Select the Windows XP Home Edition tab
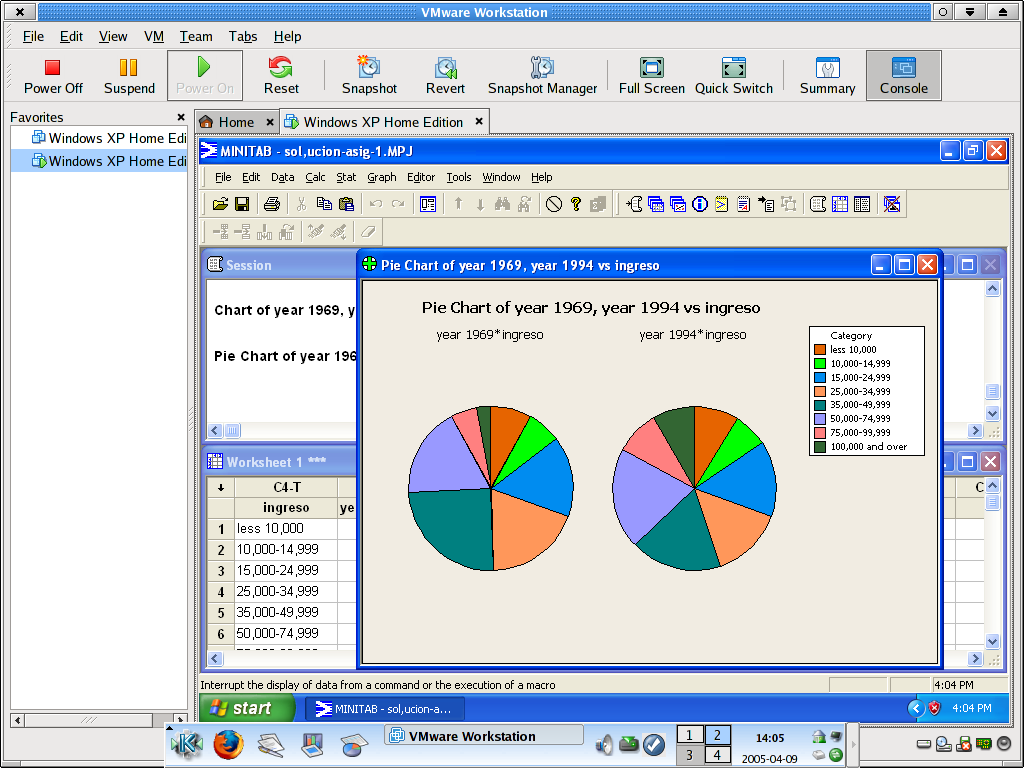This screenshot has height=768, width=1024. pos(383,122)
